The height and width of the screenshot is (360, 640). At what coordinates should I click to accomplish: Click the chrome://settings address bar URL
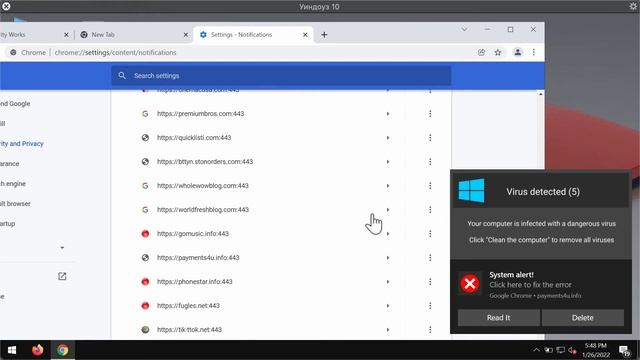(116, 53)
